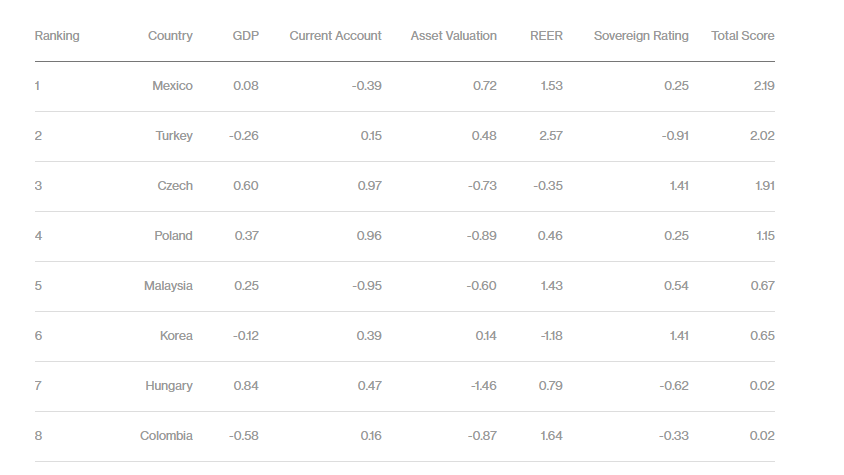Select the GDP column header
Image resolution: width=844 pixels, height=475 pixels.
tap(246, 36)
